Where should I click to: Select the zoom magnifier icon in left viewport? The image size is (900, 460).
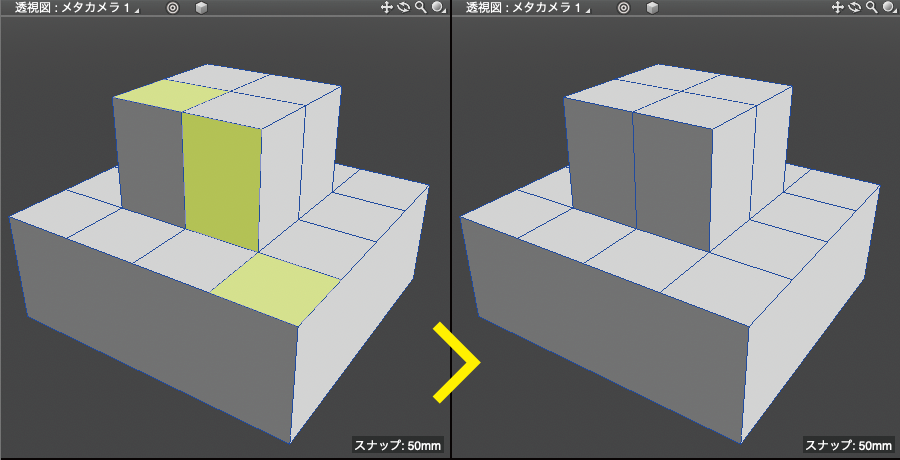421,7
